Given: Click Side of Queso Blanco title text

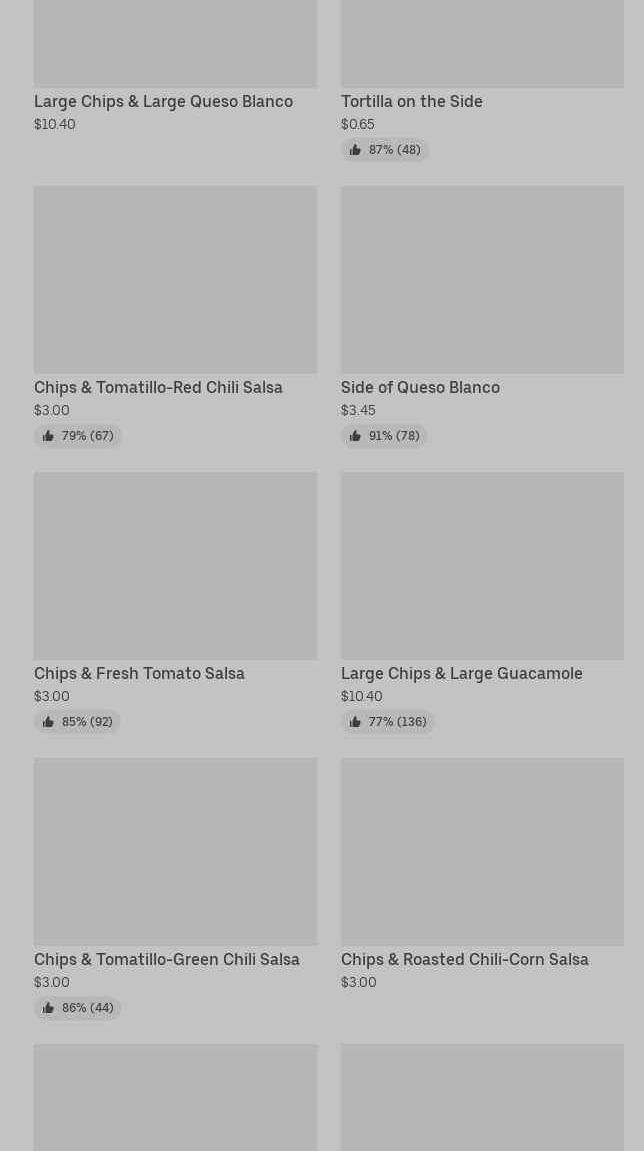Looking at the screenshot, I should point(420,388).
